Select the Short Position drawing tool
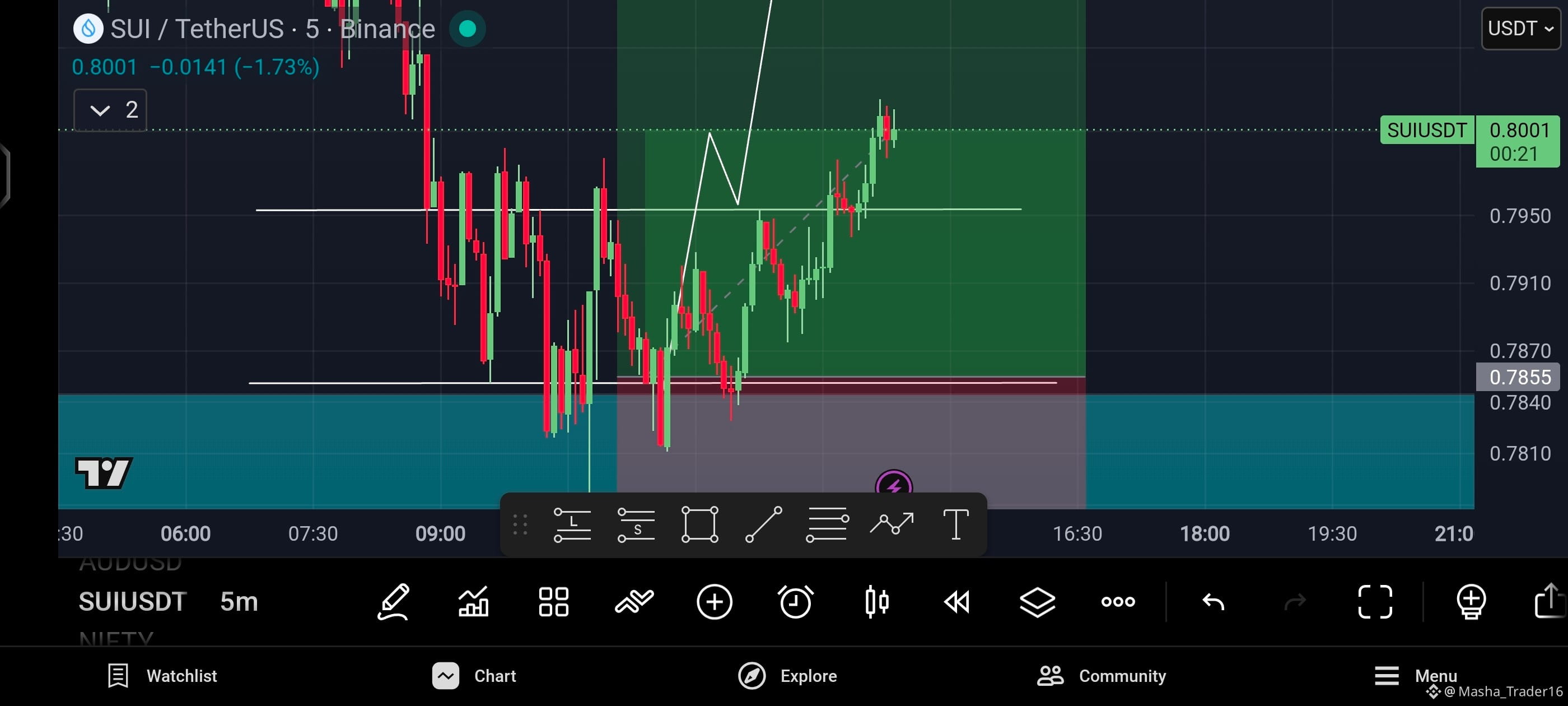1568x706 pixels. click(636, 524)
